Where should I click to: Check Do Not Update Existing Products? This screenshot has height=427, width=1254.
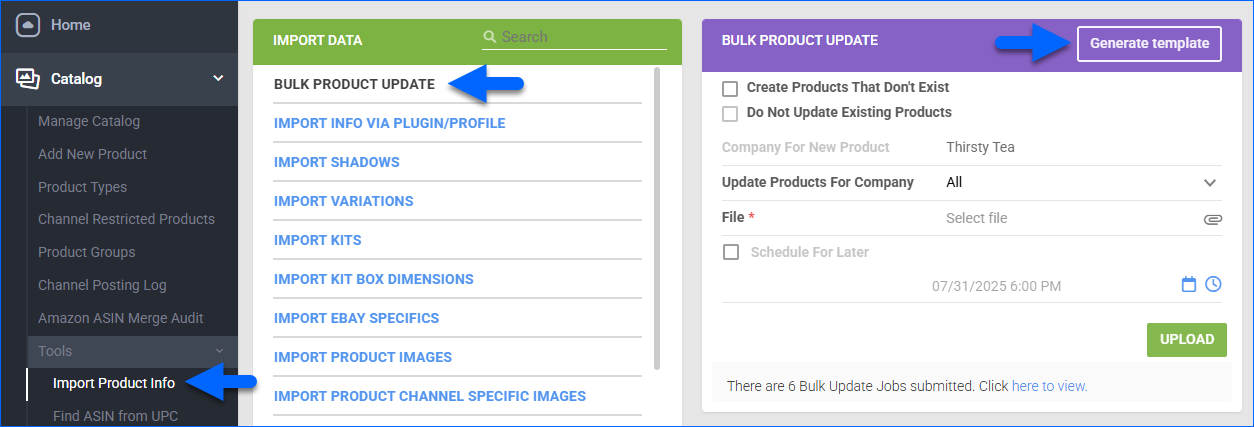pyautogui.click(x=730, y=113)
